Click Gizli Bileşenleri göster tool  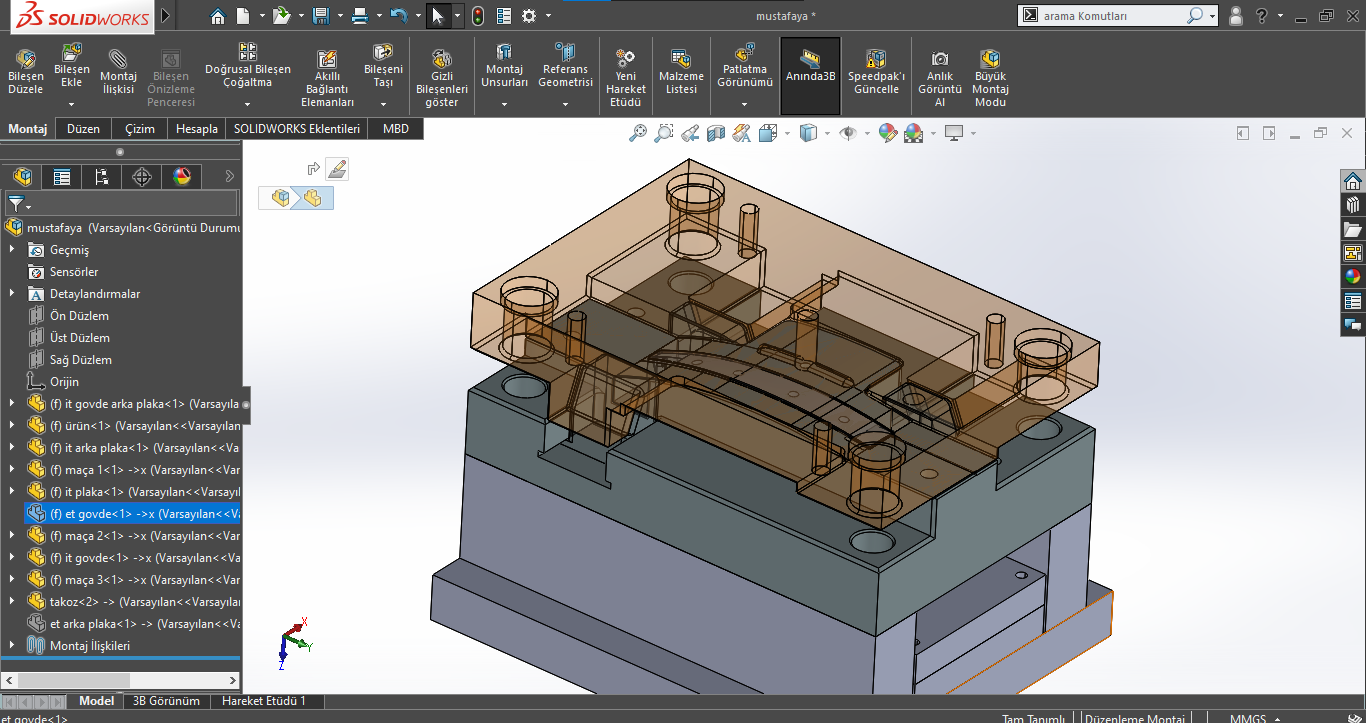coord(441,78)
